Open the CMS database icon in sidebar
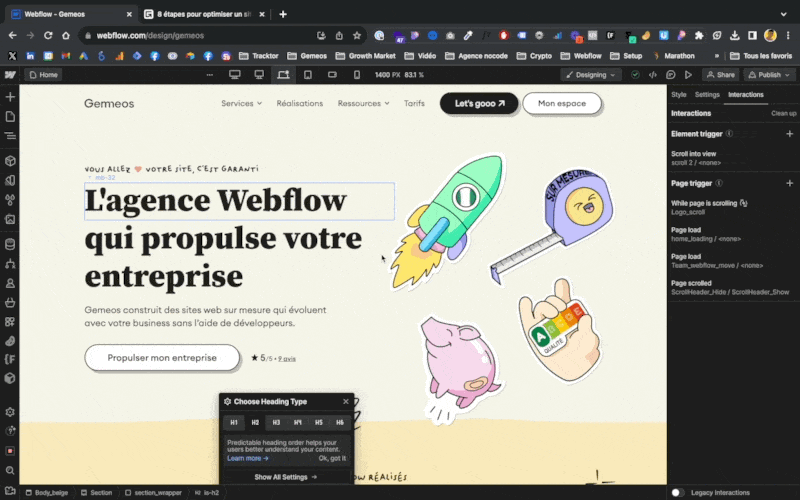This screenshot has width=800, height=500. 10,244
